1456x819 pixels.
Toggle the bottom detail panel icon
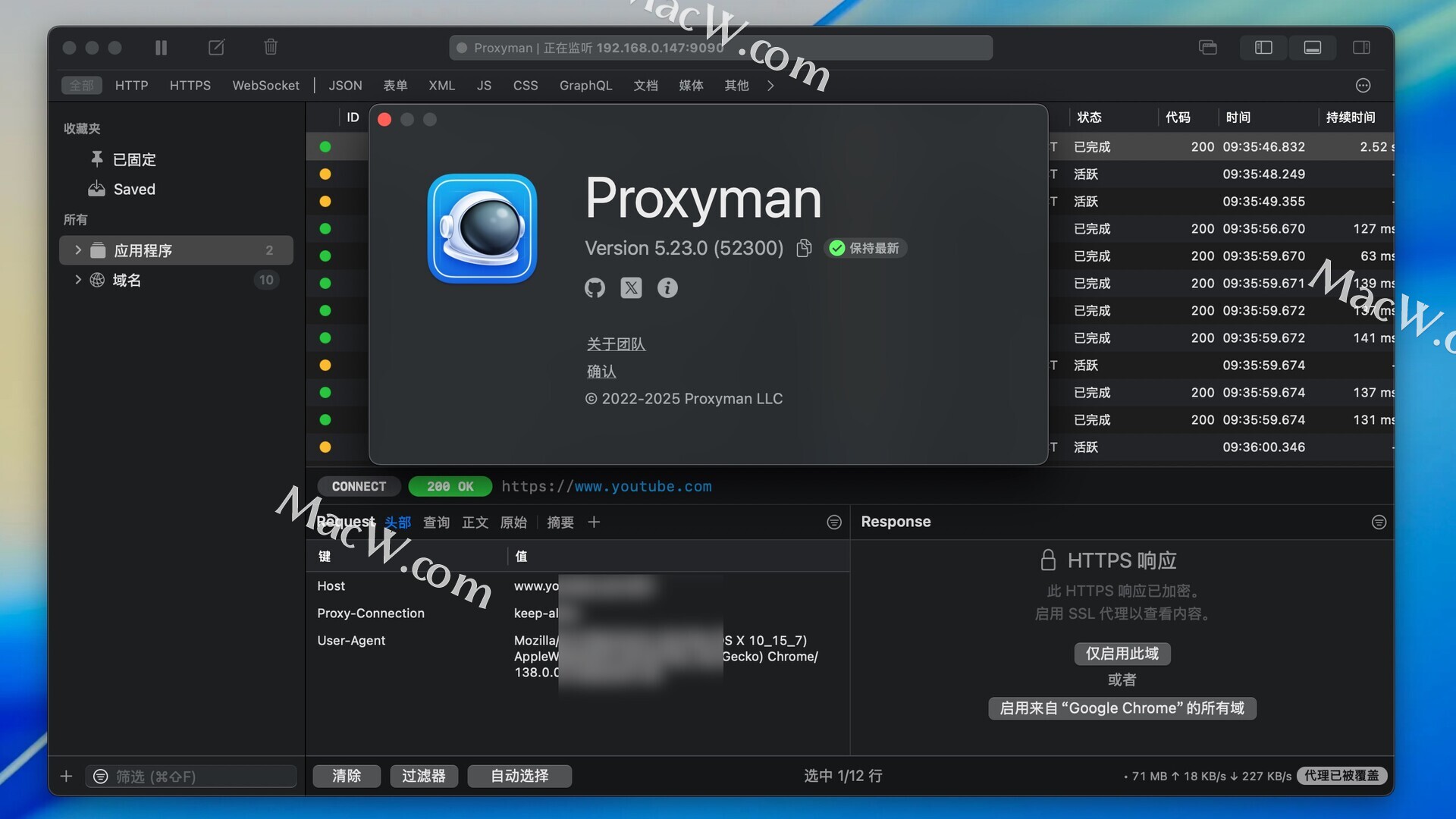tap(1313, 48)
